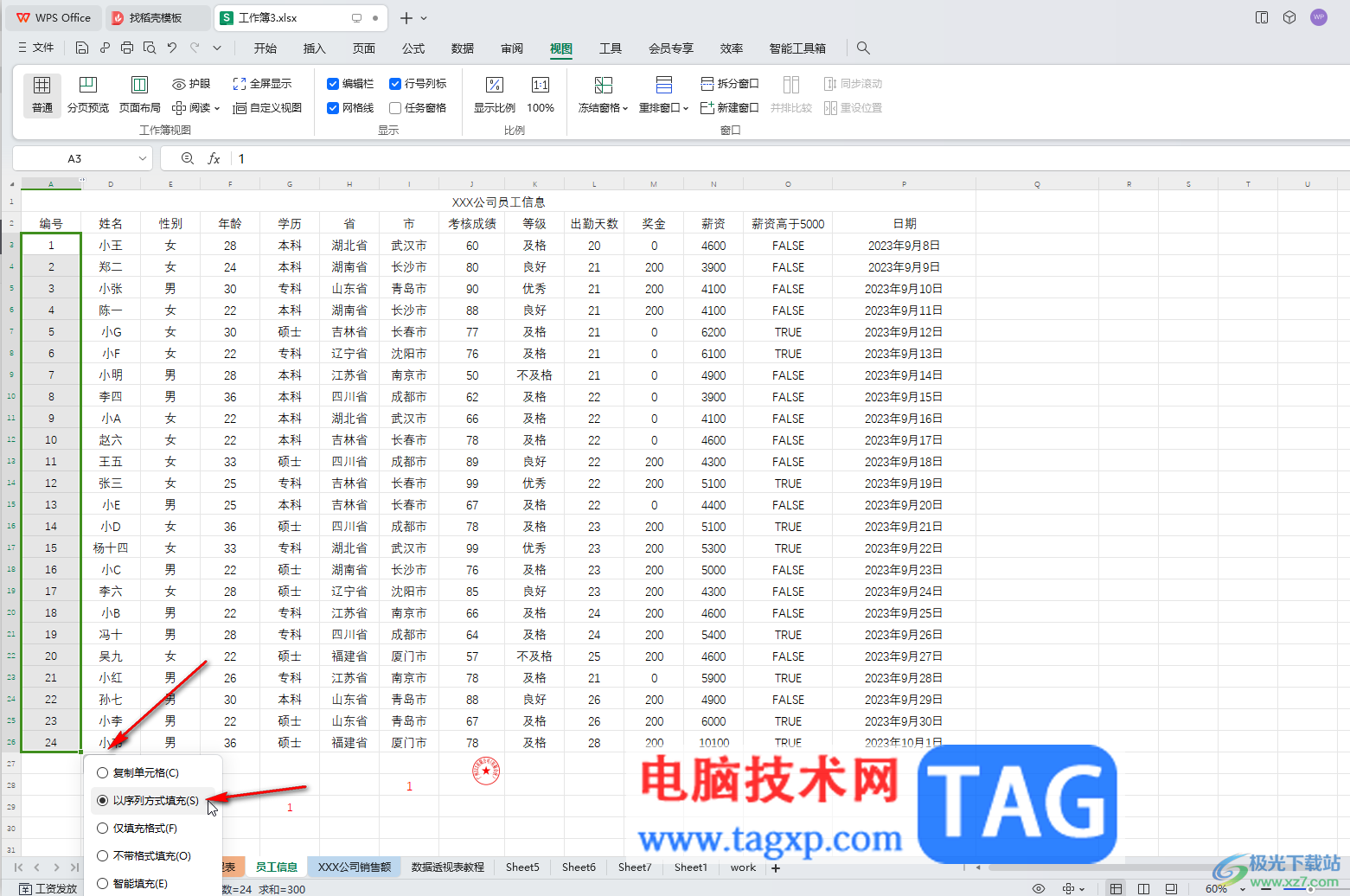Open the work sheet tab
Image resolution: width=1350 pixels, height=896 pixels.
click(x=743, y=867)
